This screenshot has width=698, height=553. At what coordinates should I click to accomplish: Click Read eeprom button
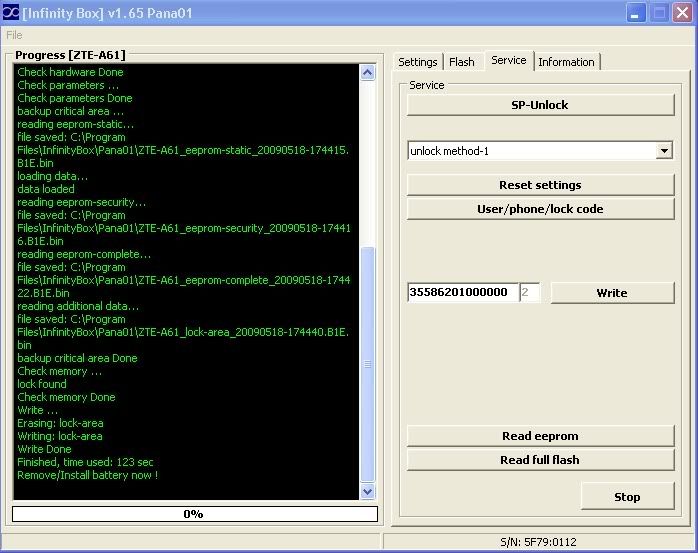pyautogui.click(x=540, y=436)
